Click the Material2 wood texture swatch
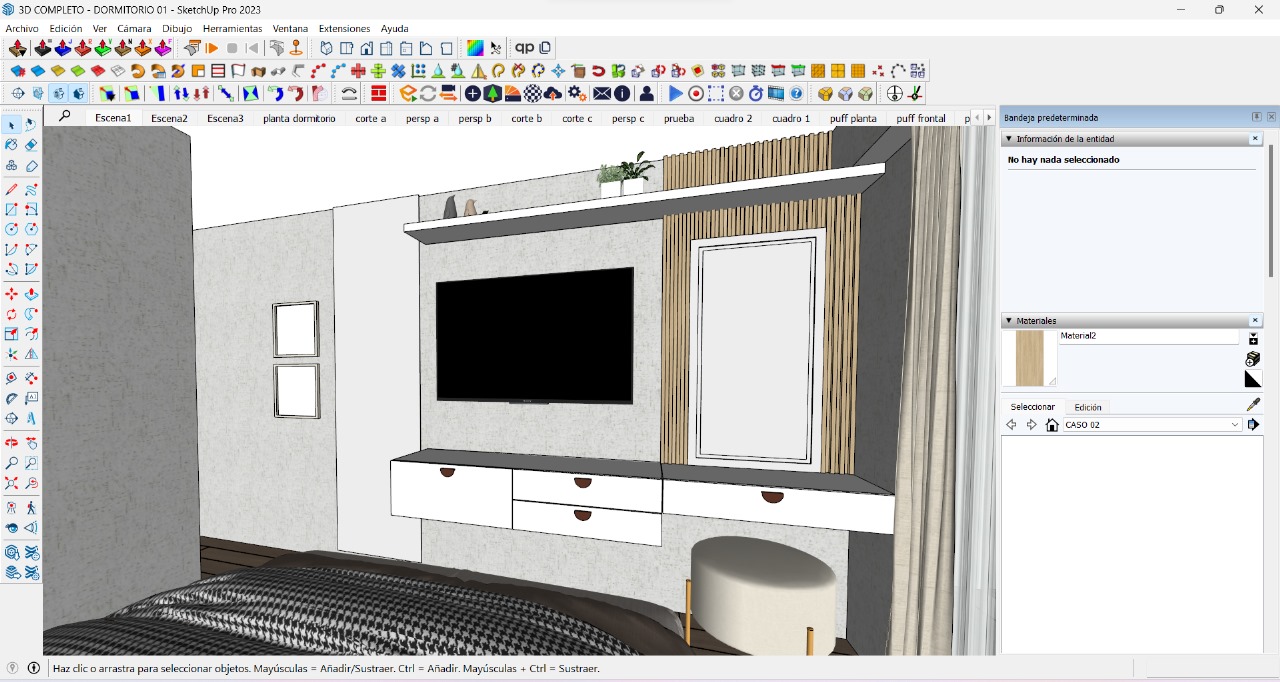This screenshot has width=1280, height=682. 1029,358
